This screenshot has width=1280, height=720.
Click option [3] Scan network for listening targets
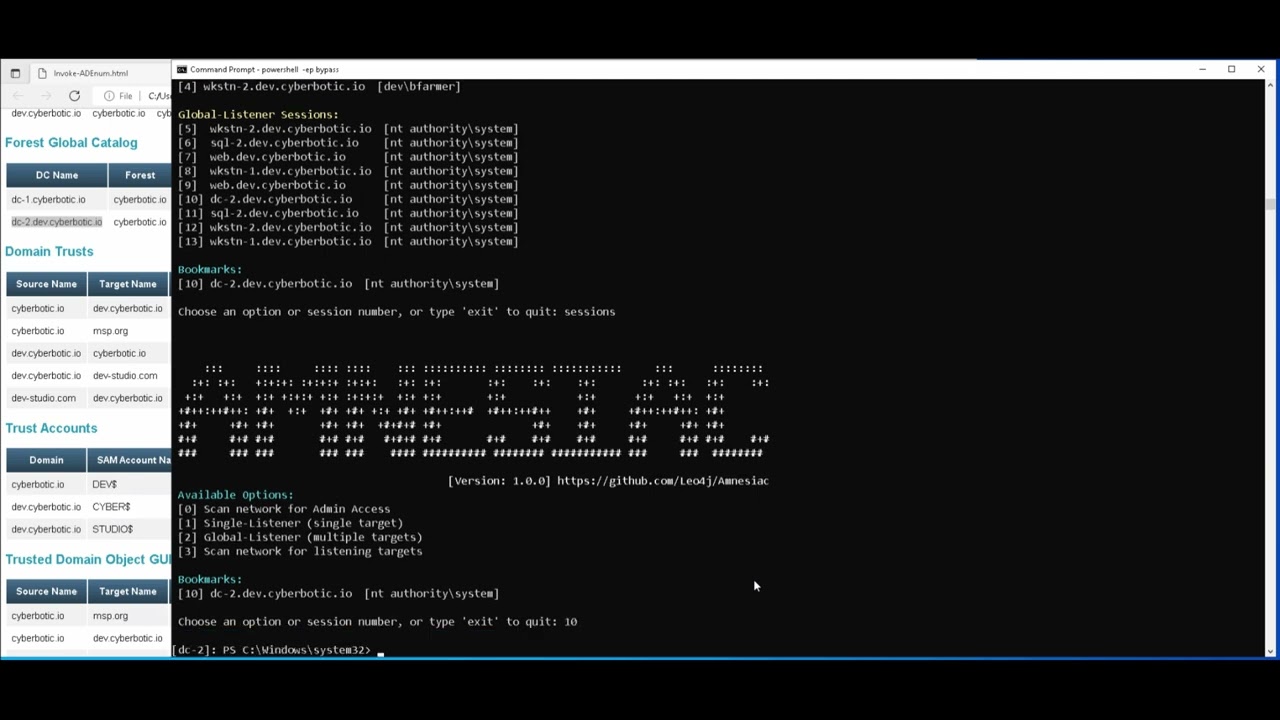pyautogui.click(x=300, y=551)
